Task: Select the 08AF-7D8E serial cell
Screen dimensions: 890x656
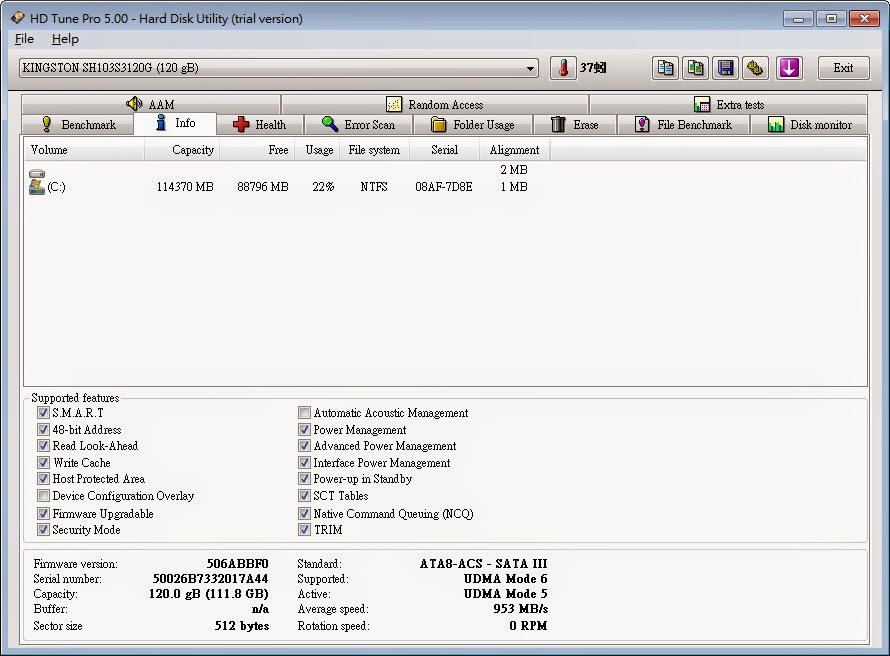Action: pyautogui.click(x=444, y=187)
